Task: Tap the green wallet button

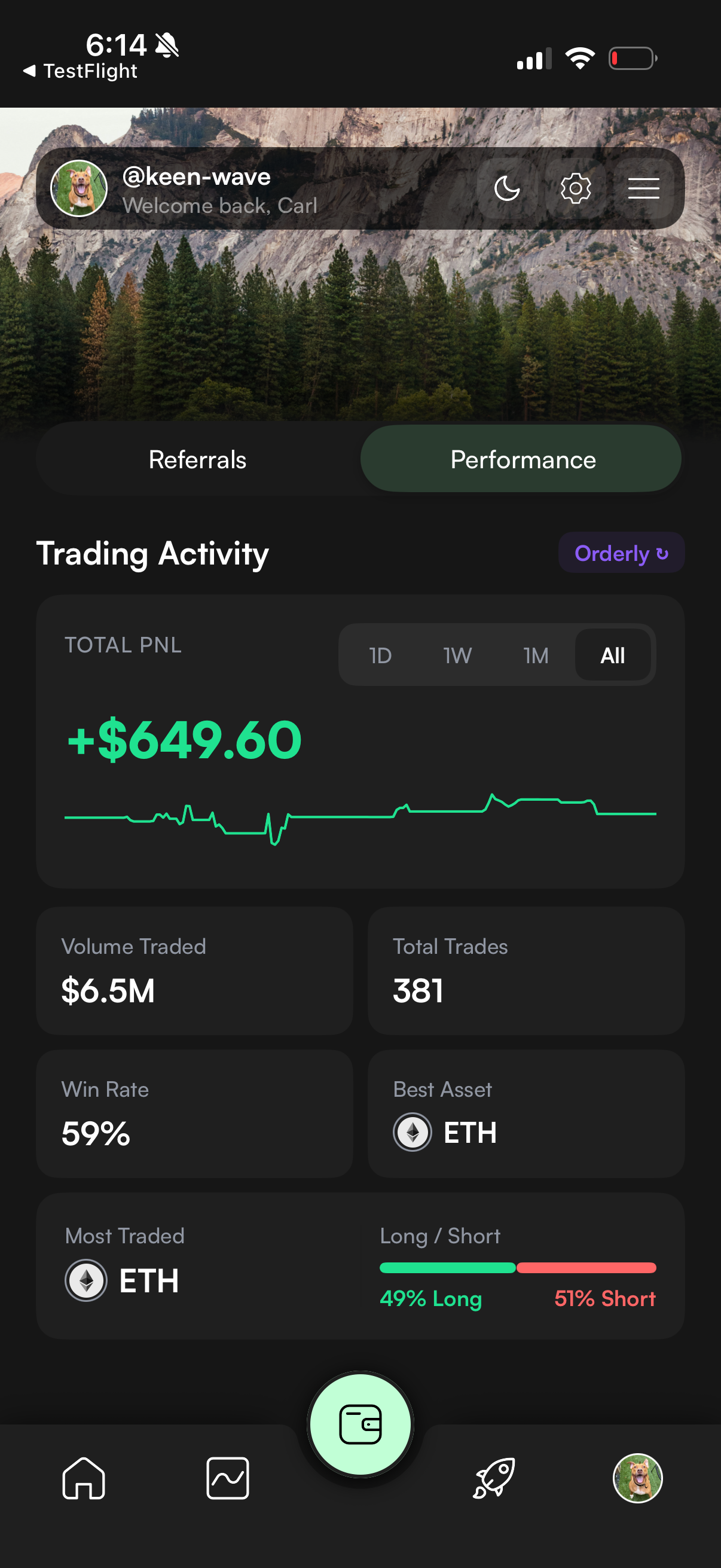Action: [x=360, y=1424]
